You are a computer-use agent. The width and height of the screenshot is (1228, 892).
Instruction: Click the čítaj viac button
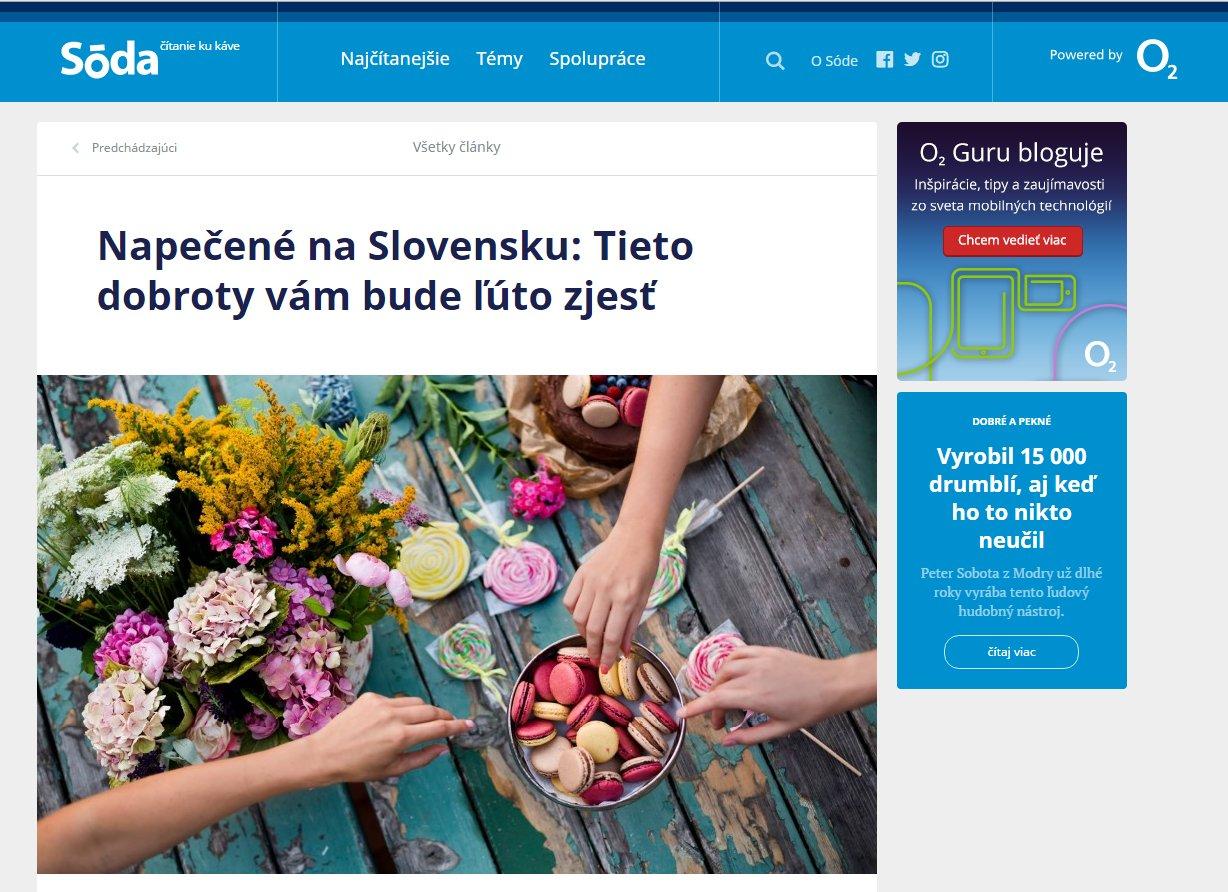(1011, 652)
